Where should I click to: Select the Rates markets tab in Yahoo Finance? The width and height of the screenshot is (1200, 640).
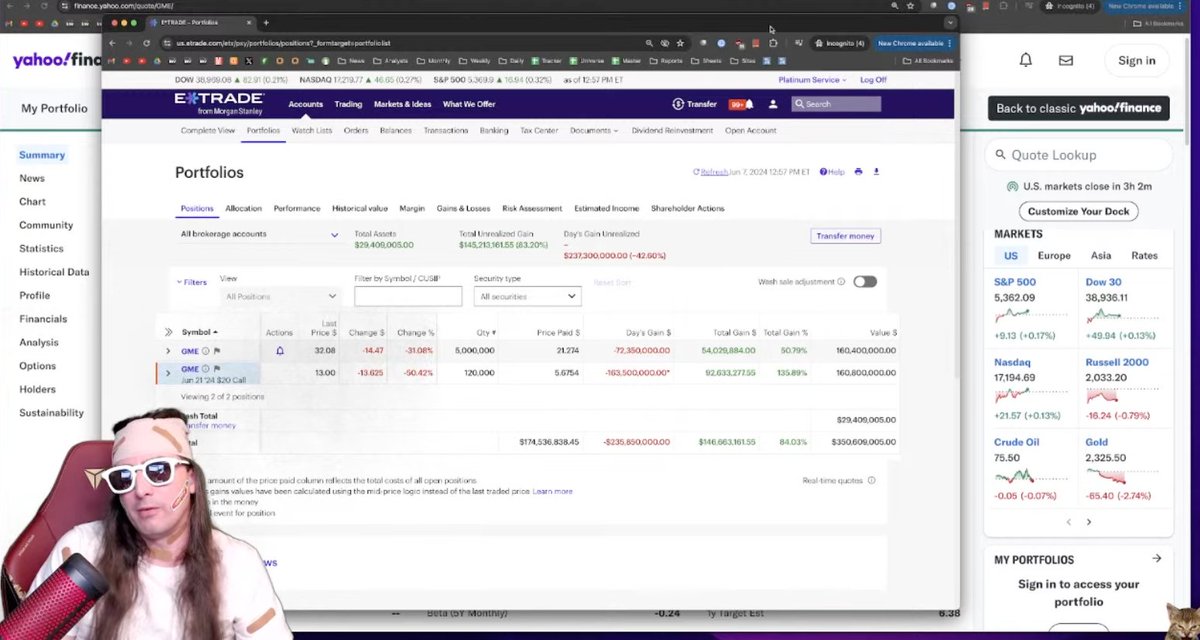[x=1144, y=256]
